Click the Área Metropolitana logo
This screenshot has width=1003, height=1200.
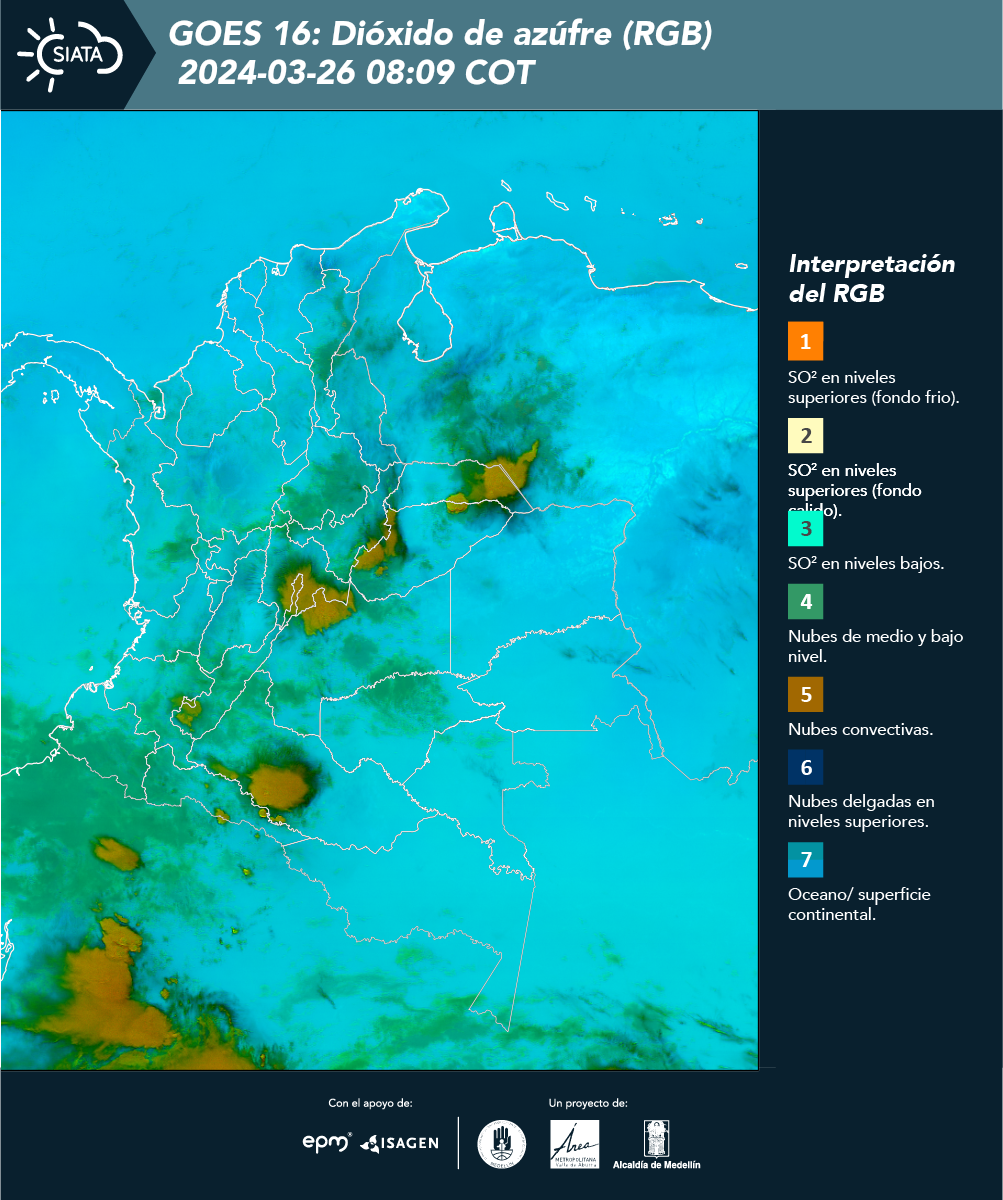(x=575, y=1144)
